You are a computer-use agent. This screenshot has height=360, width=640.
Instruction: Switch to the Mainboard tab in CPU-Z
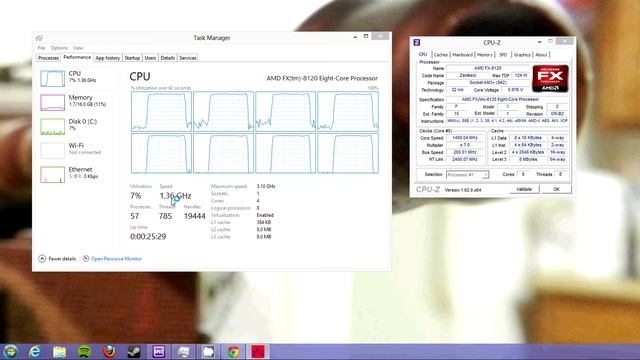[462, 55]
